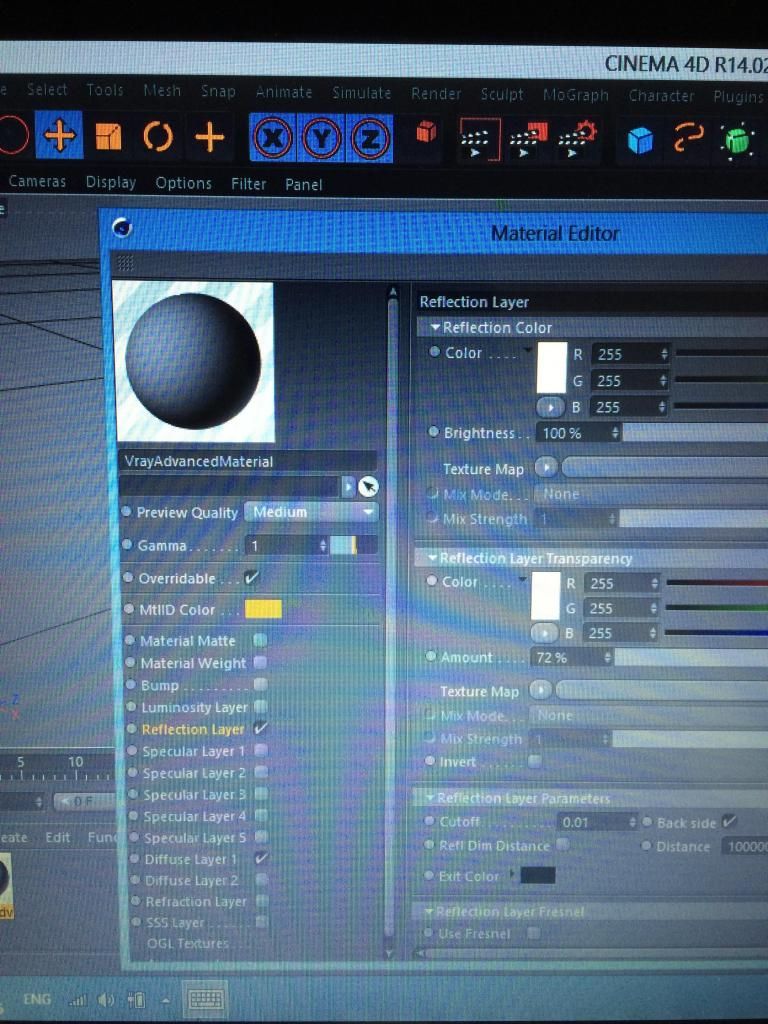Toggle the Back side checkbox

730,822
